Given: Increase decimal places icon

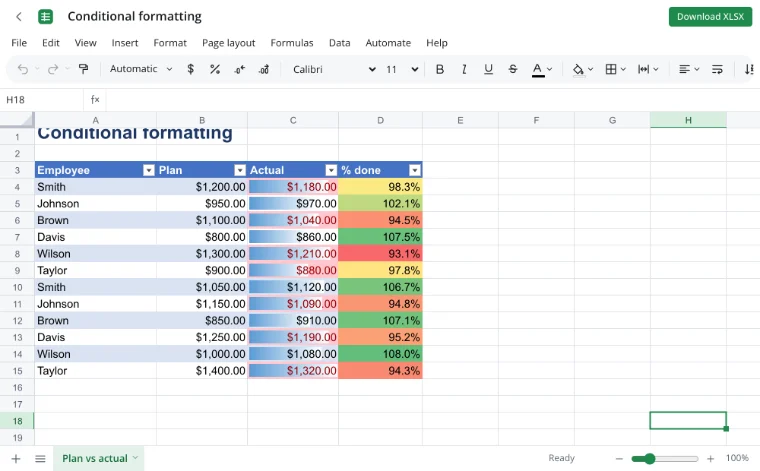Looking at the screenshot, I should 264,70.
